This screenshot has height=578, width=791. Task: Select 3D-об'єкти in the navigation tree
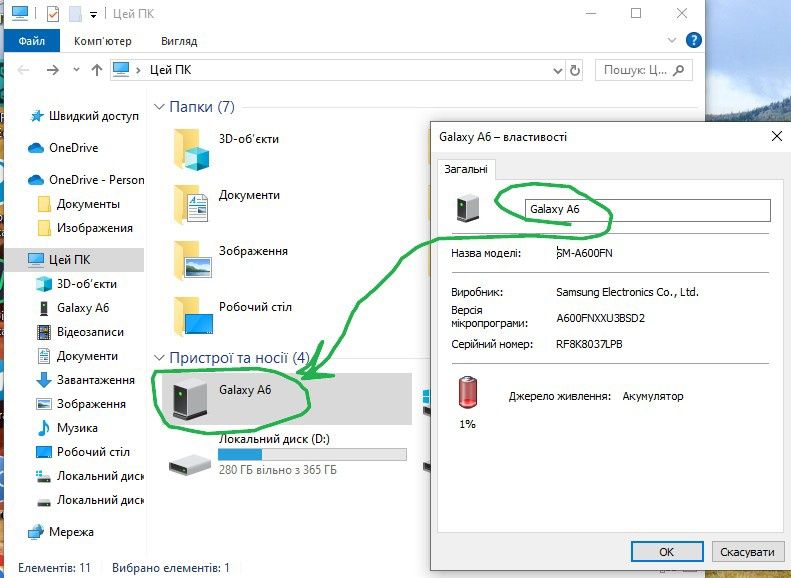(x=77, y=284)
